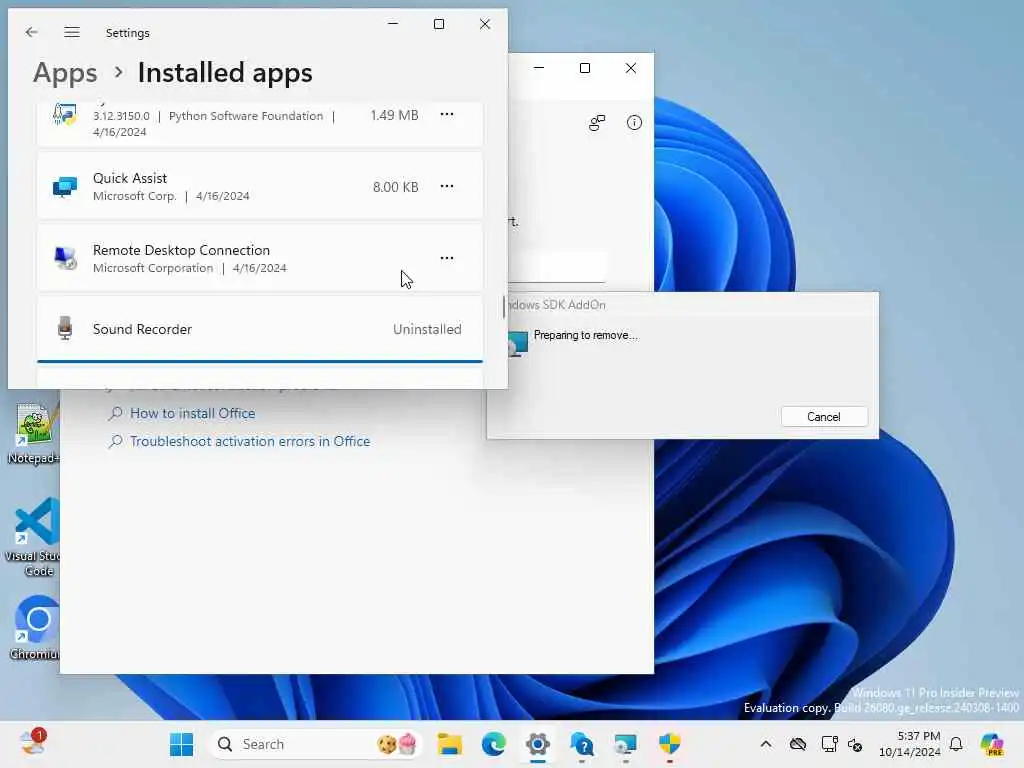Viewport: 1024px width, 768px height.
Task: Launch Microsoft Edge from the taskbar
Action: pos(494,744)
